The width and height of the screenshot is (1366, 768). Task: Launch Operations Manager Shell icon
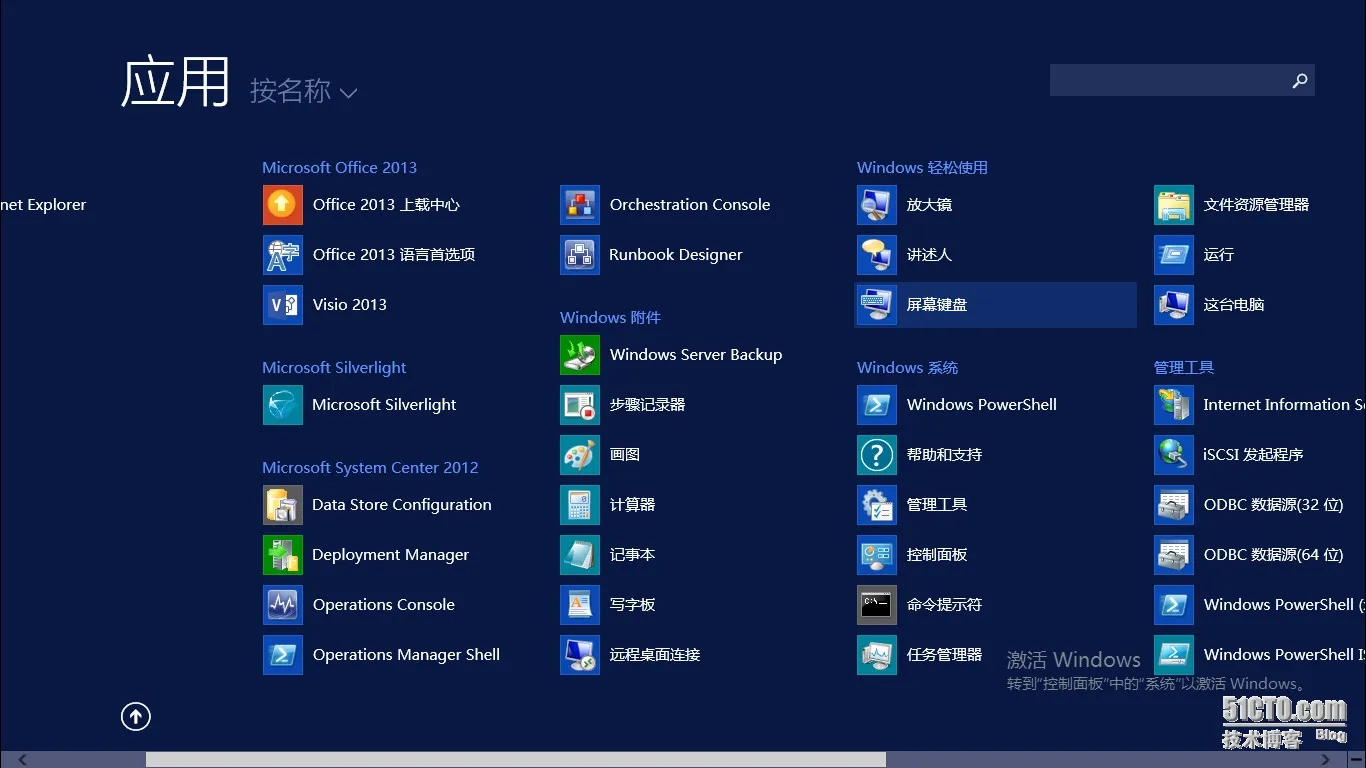pyautogui.click(x=283, y=655)
